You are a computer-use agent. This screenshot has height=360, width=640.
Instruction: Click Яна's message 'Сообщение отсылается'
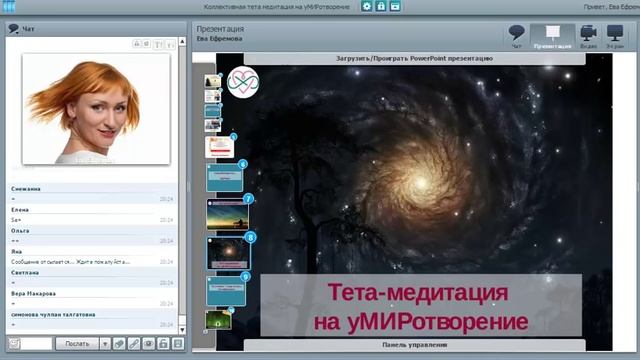(x=70, y=262)
